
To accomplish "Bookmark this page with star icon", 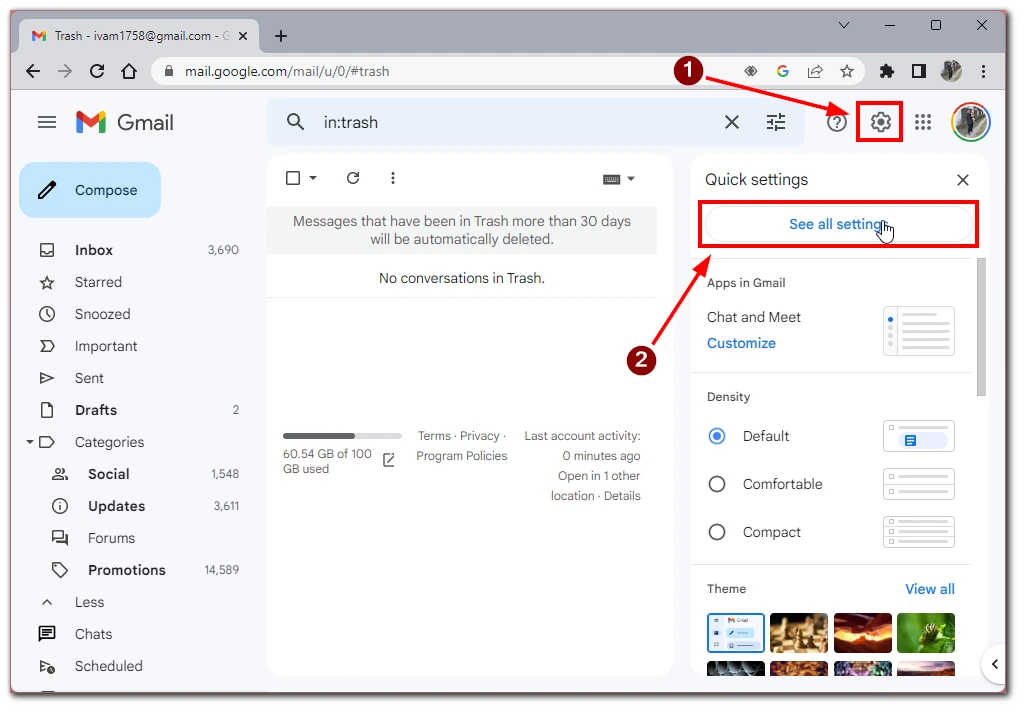I will 846,71.
